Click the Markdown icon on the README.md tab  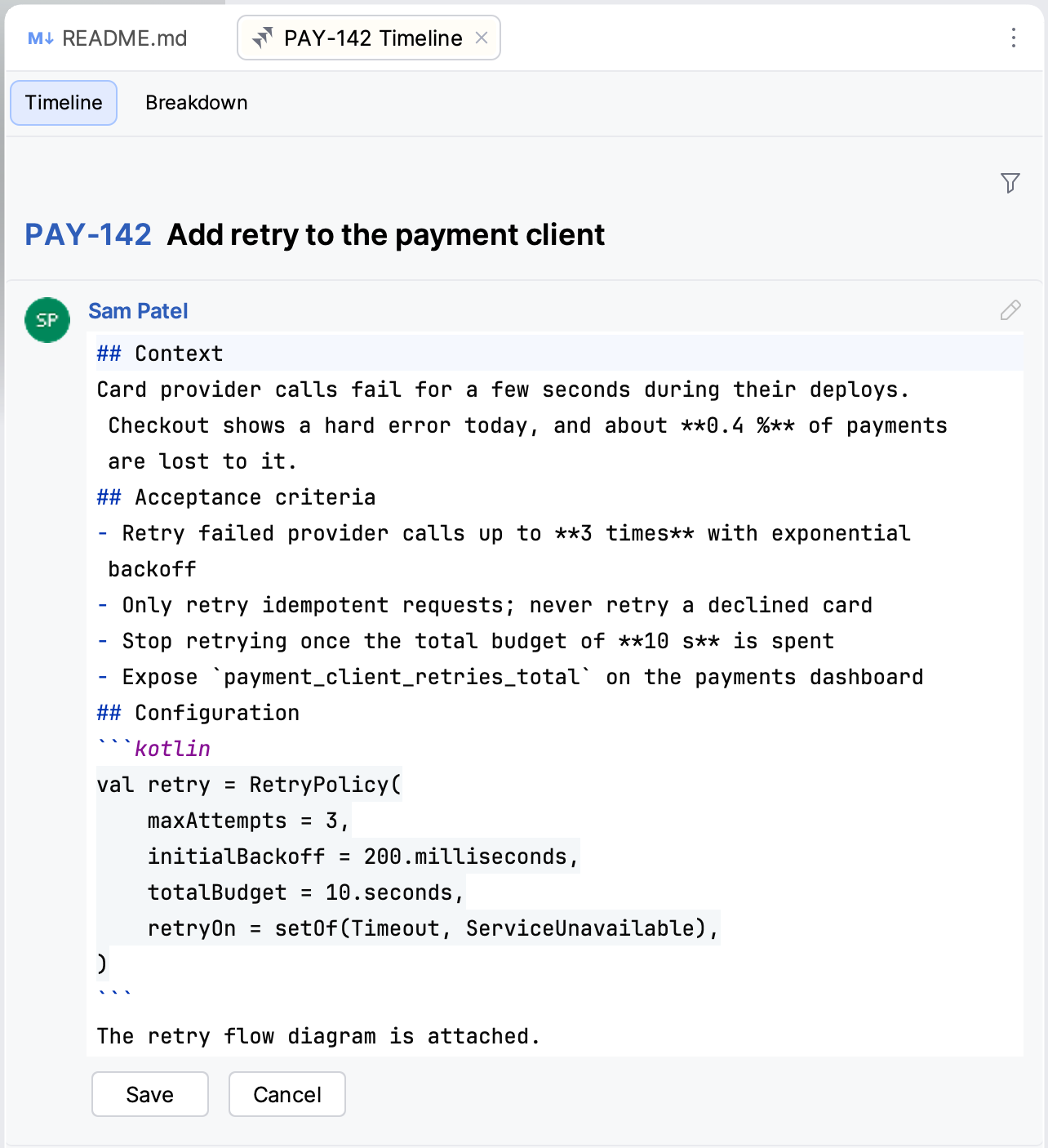(x=41, y=38)
